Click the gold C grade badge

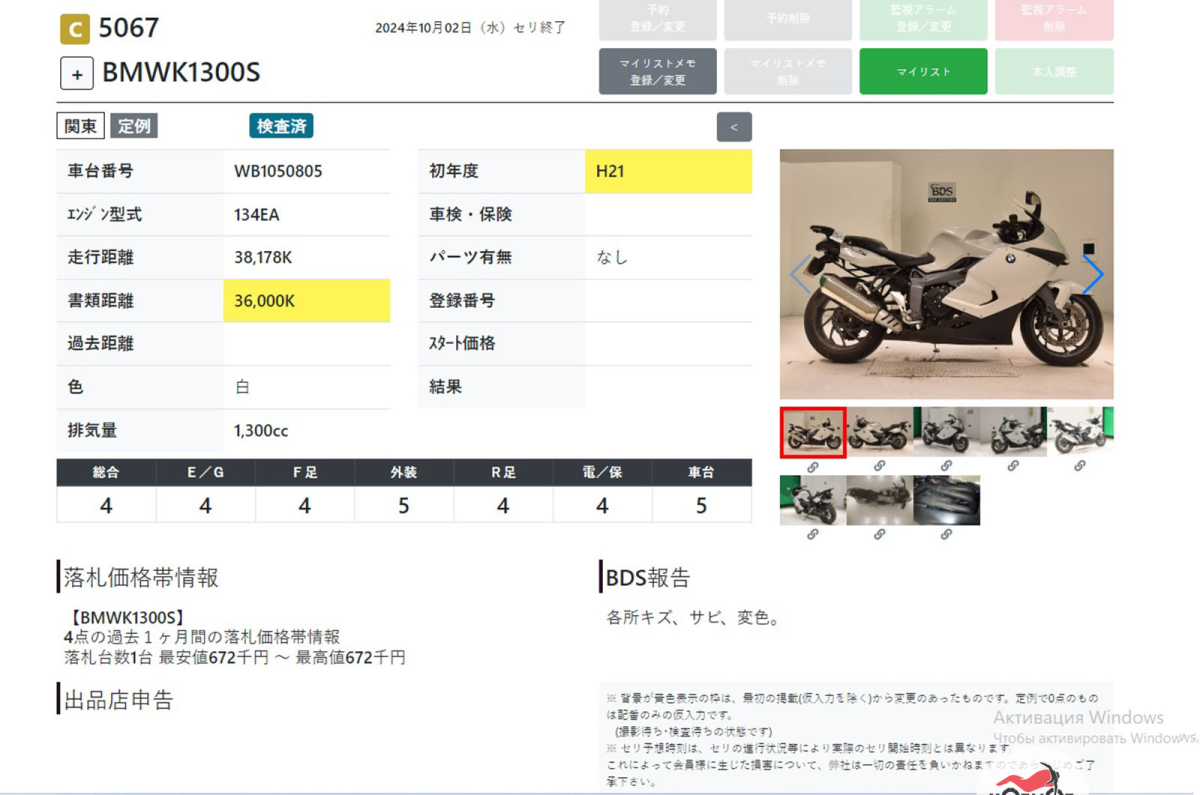pos(75,29)
